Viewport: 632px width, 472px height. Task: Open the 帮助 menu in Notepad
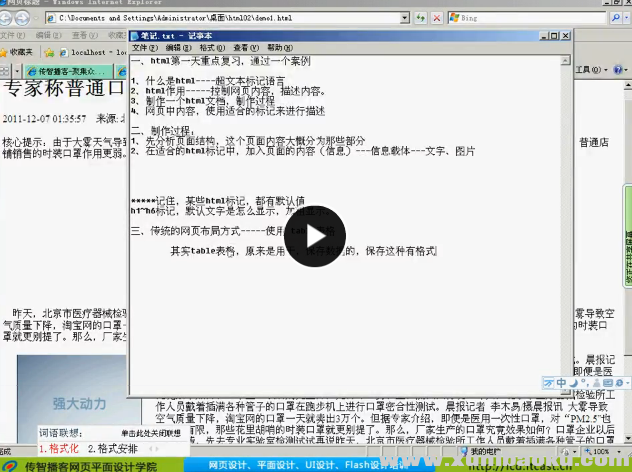point(275,48)
